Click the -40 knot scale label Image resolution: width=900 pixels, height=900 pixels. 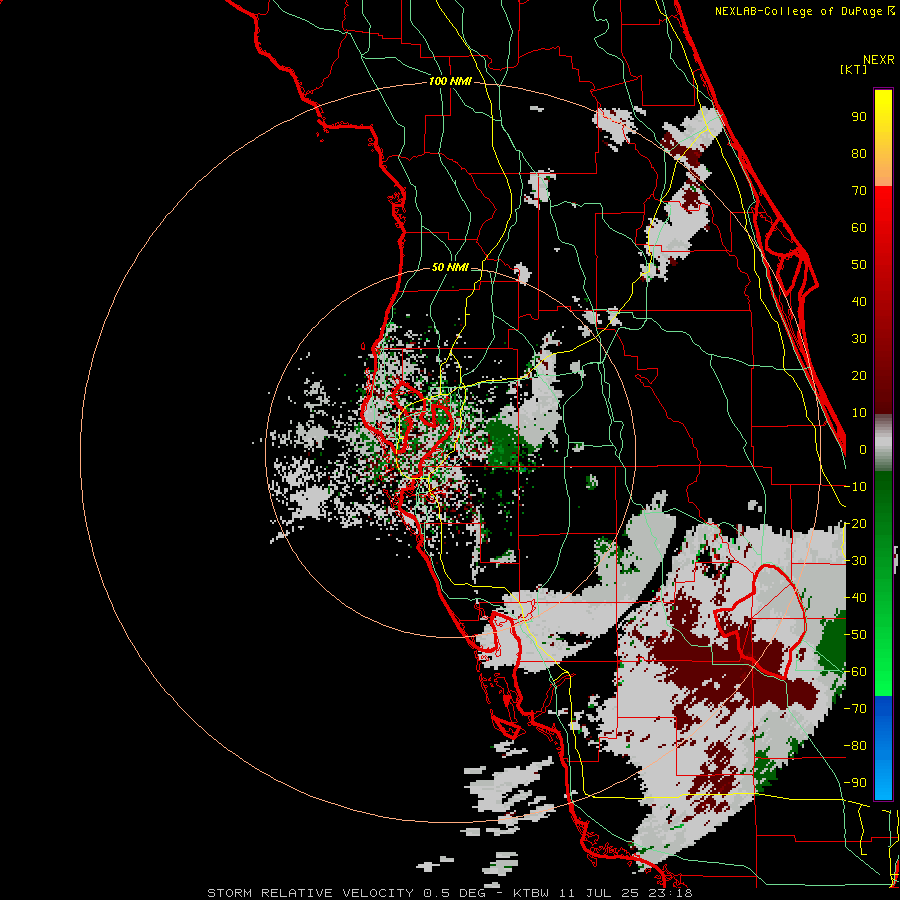[x=855, y=598]
